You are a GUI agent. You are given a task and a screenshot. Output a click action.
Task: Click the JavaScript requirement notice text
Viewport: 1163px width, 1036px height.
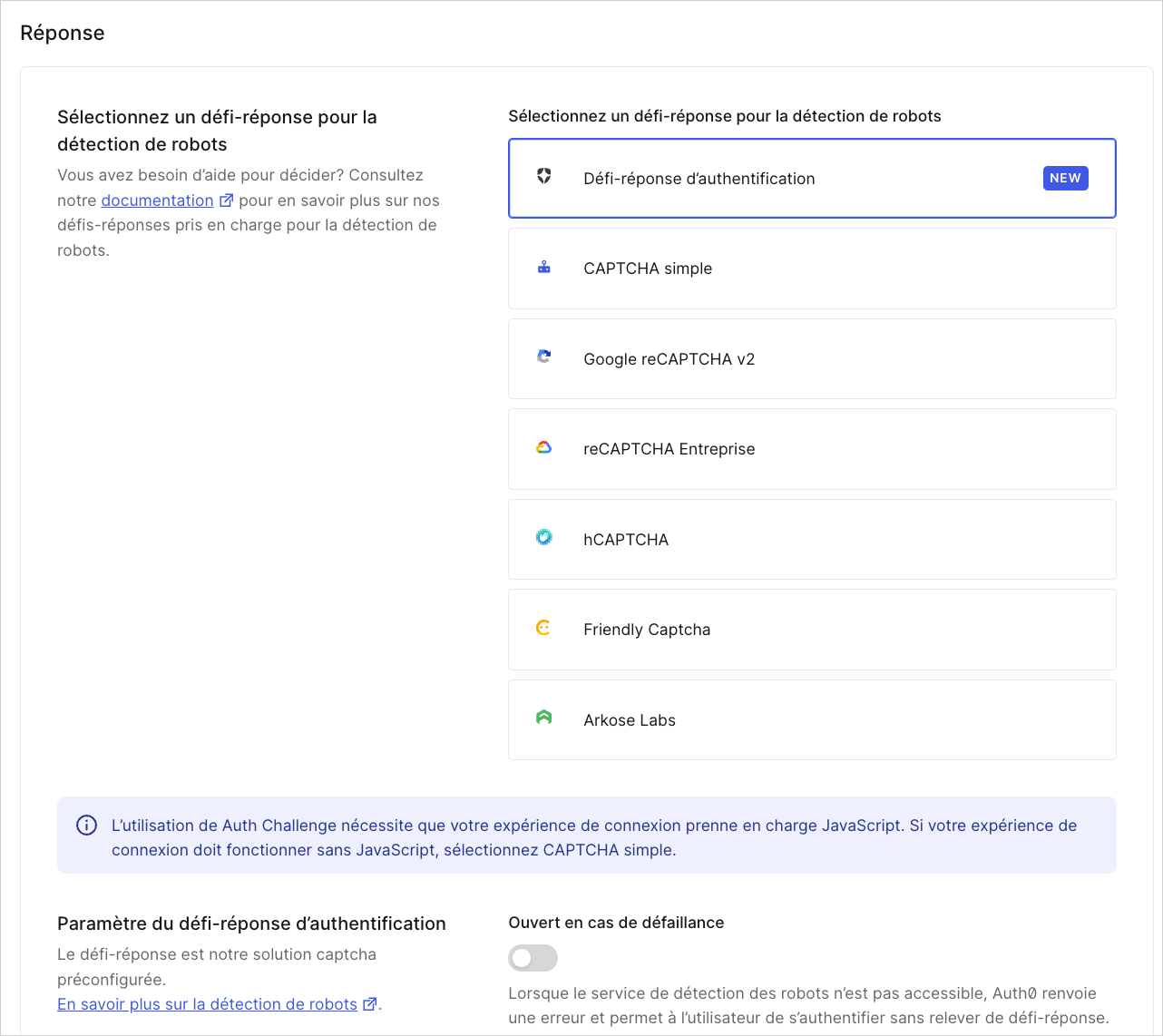click(x=594, y=837)
